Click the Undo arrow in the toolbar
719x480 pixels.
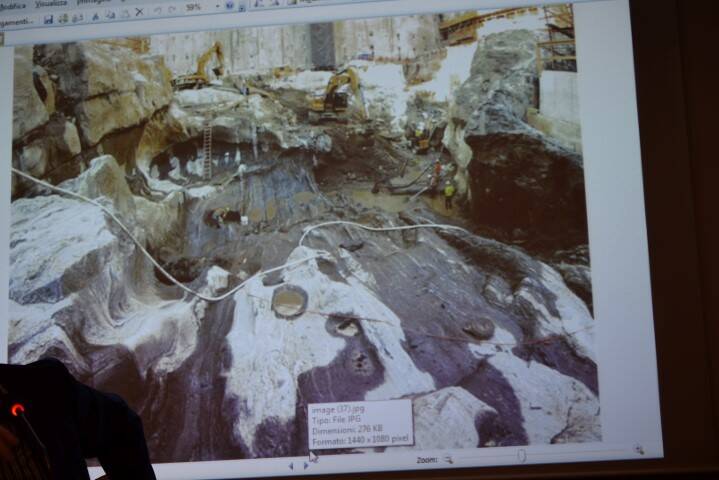coord(157,11)
